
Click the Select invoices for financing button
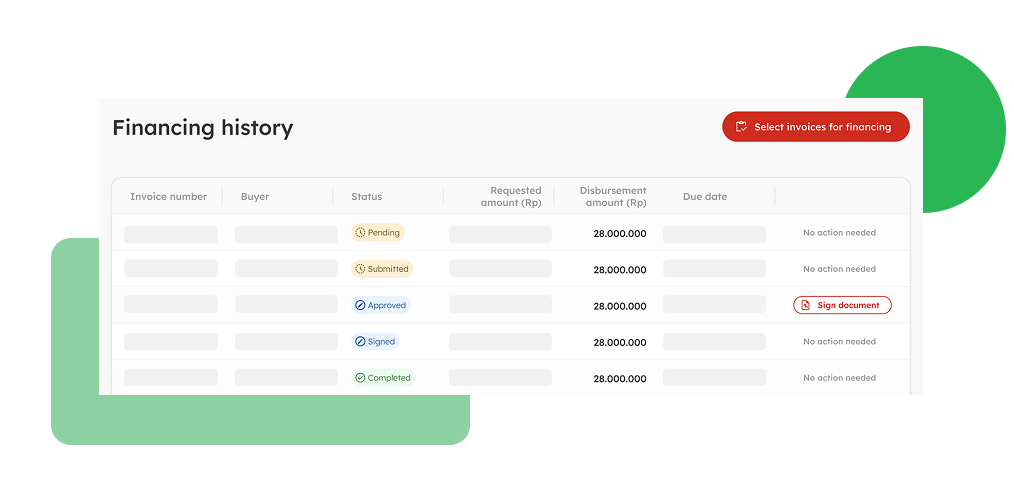pos(815,127)
